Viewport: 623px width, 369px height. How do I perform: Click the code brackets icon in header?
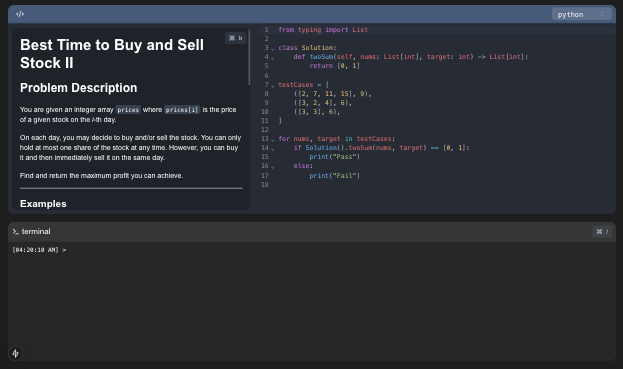pyautogui.click(x=20, y=14)
